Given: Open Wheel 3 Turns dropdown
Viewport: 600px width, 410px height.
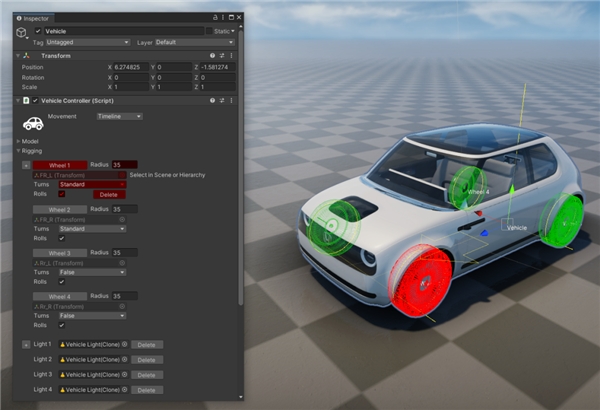Looking at the screenshot, I should 92,272.
